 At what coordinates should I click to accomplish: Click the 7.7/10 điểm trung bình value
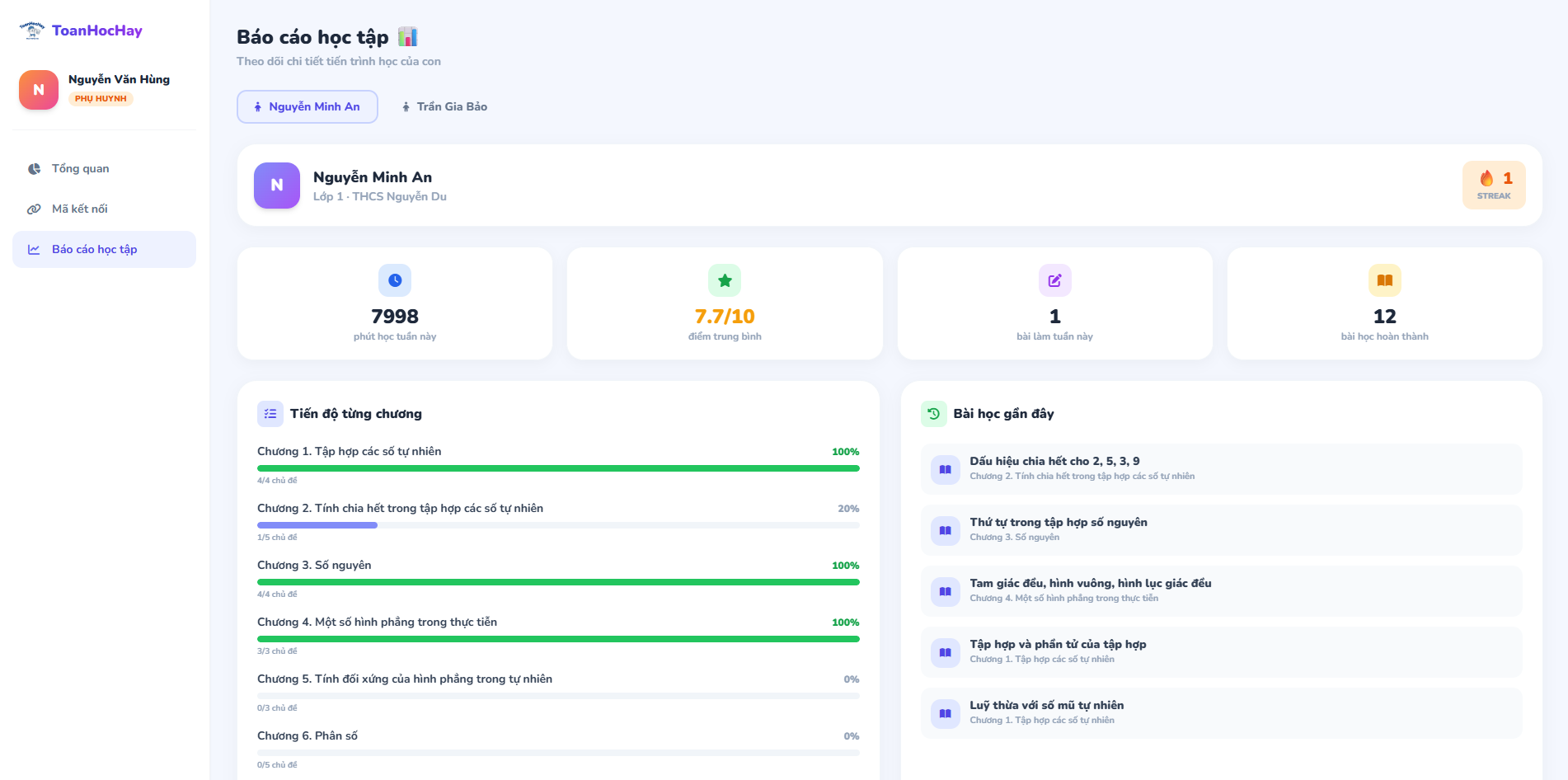(725, 317)
